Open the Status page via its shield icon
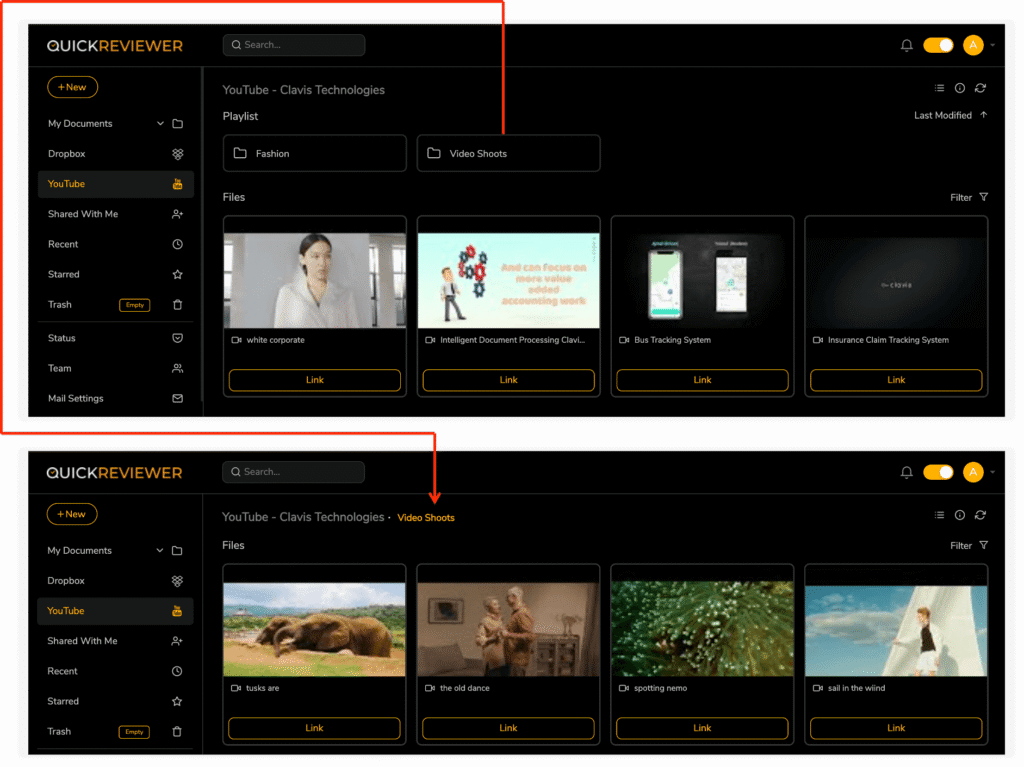The width and height of the screenshot is (1024, 767). 177,338
